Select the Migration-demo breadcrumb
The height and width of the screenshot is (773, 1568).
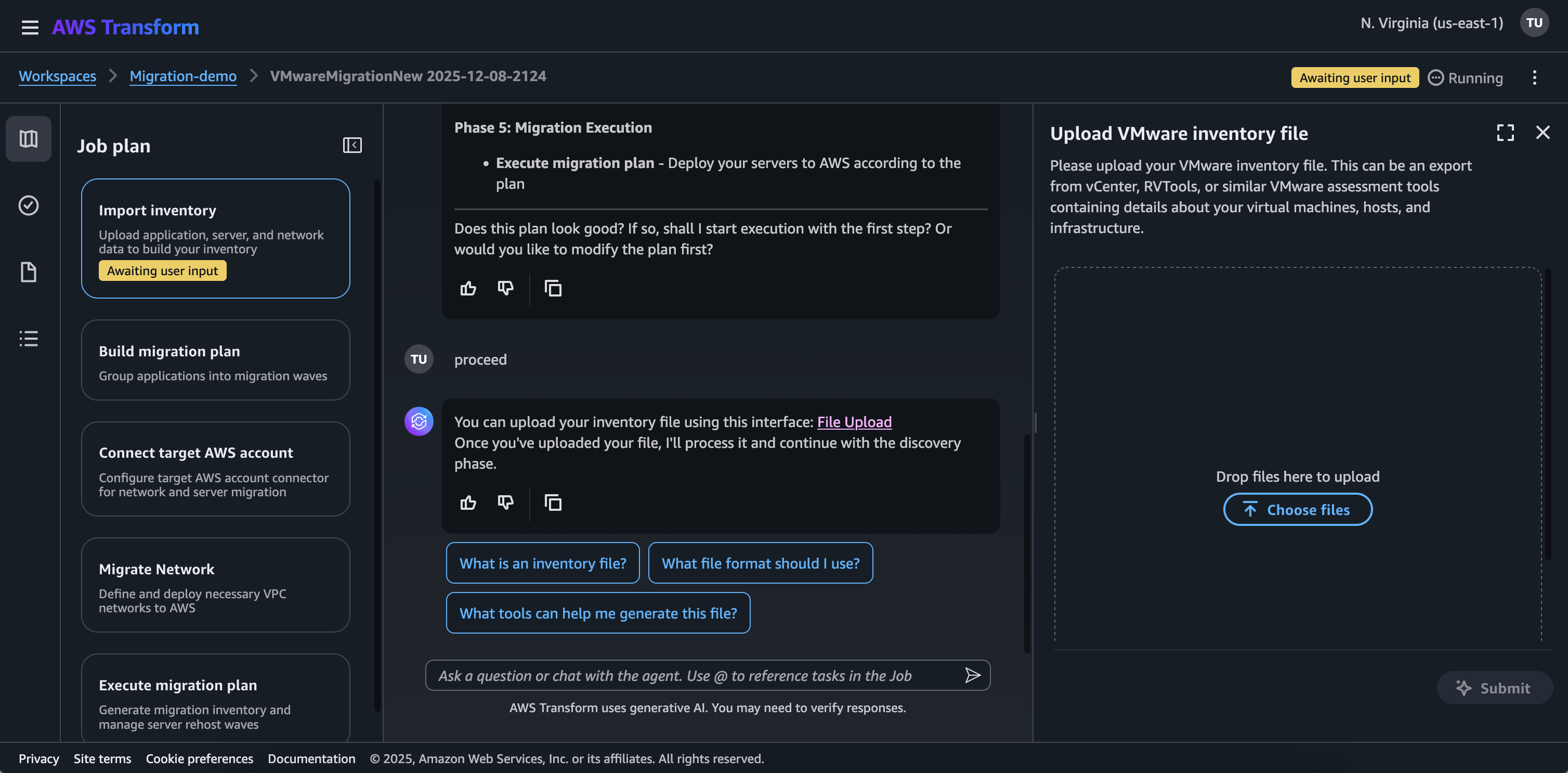click(183, 76)
